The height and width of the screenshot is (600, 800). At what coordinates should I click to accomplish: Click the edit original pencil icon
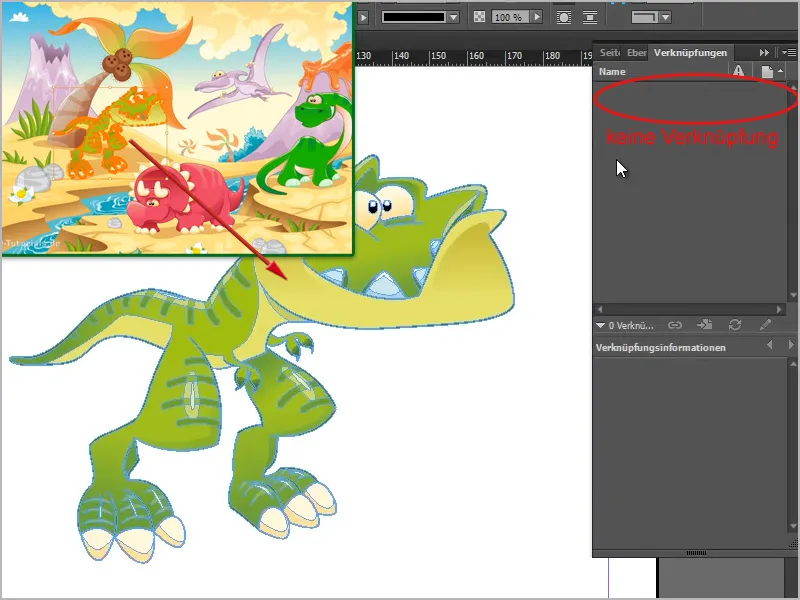pyautogui.click(x=765, y=324)
